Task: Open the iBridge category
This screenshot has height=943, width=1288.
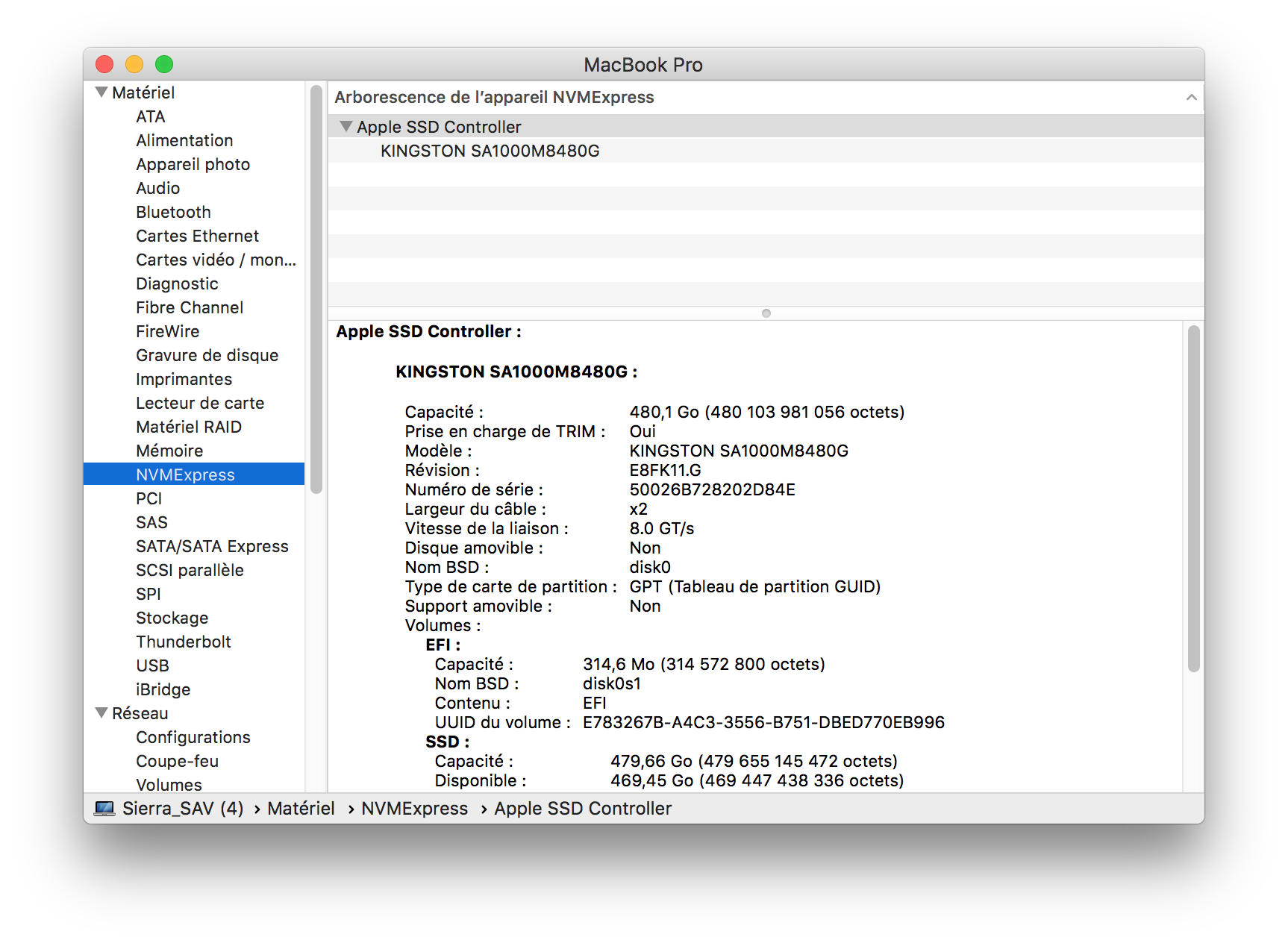Action: pos(163,689)
